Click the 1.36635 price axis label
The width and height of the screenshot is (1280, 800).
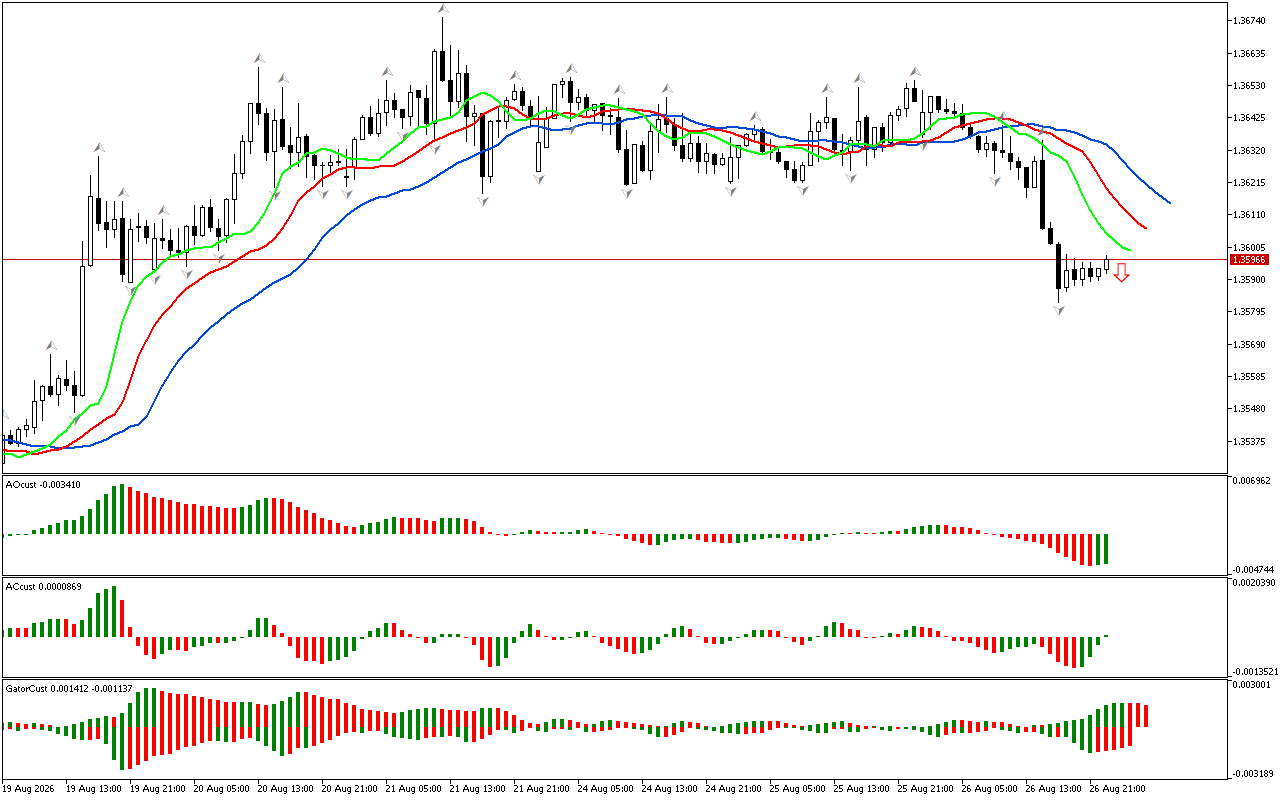[x=1249, y=54]
